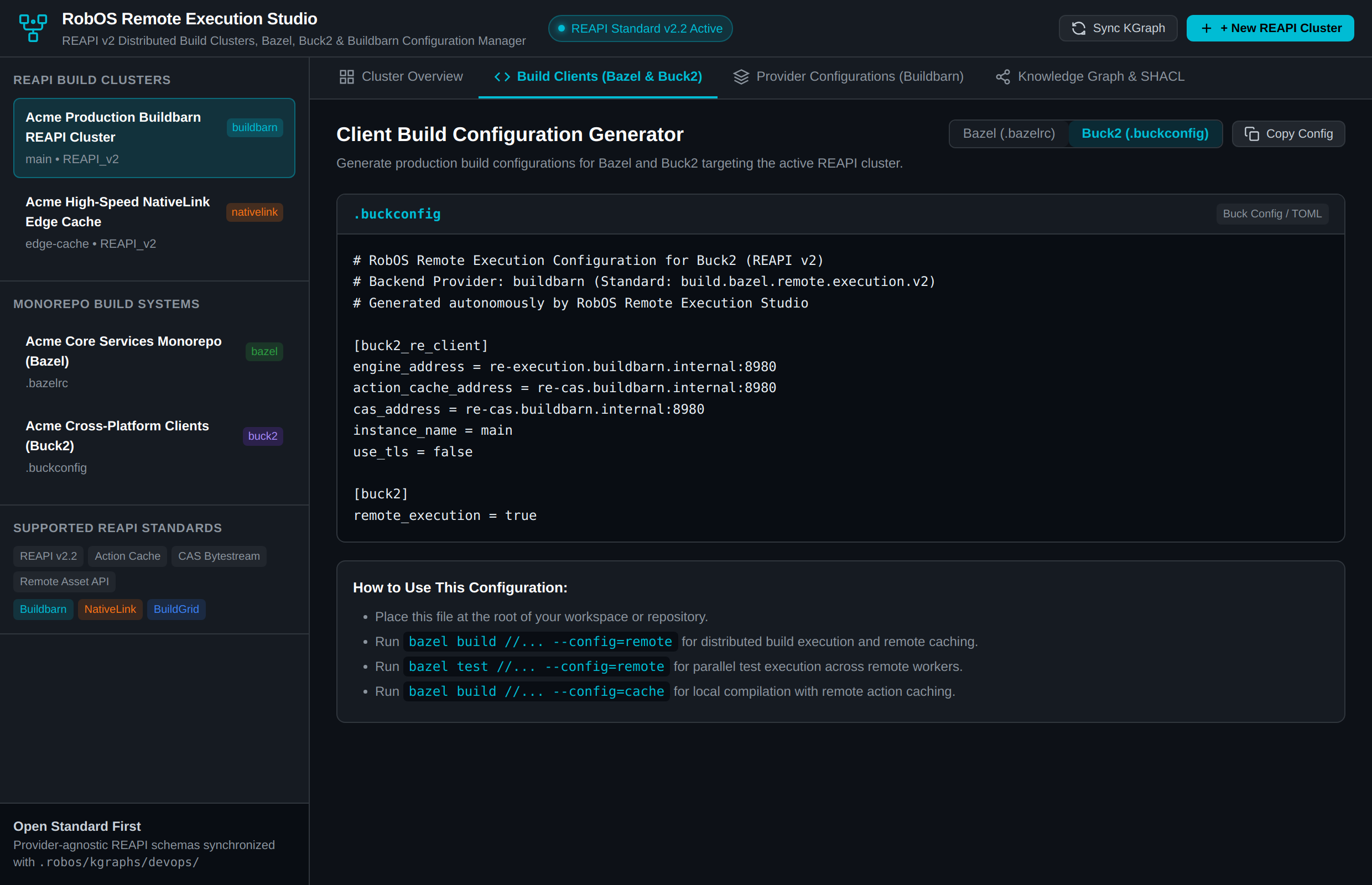
Task: Click the purple buck2 tag
Action: (x=262, y=436)
